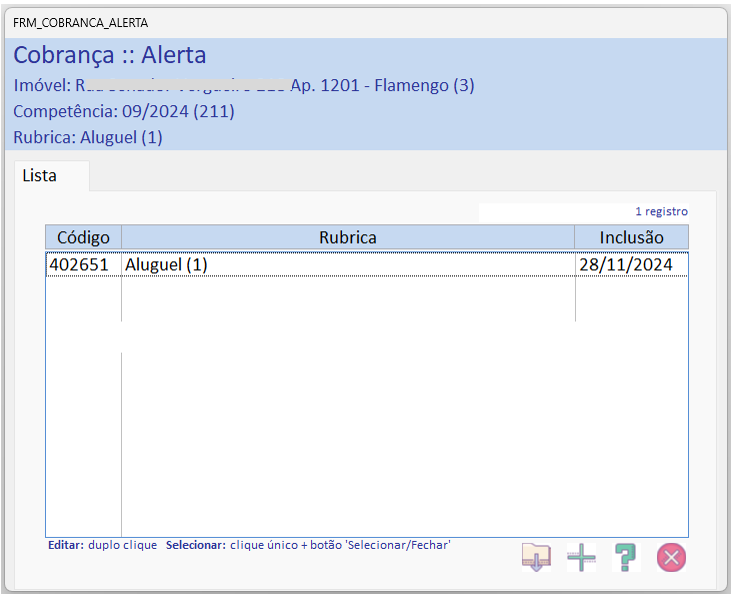This screenshot has width=732, height=594.
Task: Sort by the Rubrica column header
Action: click(x=348, y=237)
